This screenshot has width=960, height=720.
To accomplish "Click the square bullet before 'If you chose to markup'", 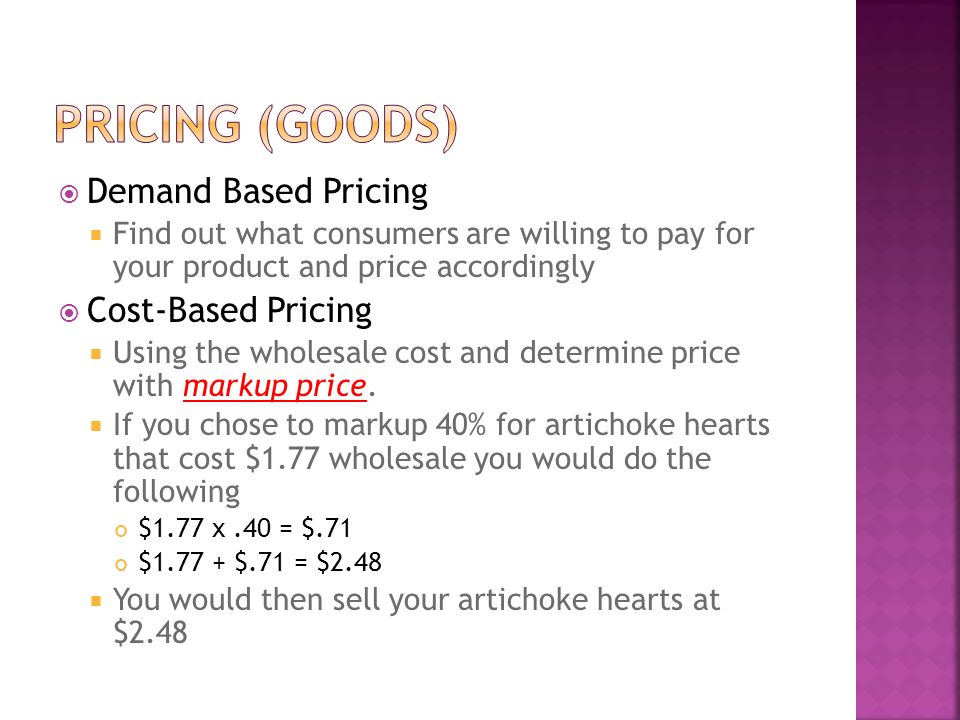I will [96, 426].
